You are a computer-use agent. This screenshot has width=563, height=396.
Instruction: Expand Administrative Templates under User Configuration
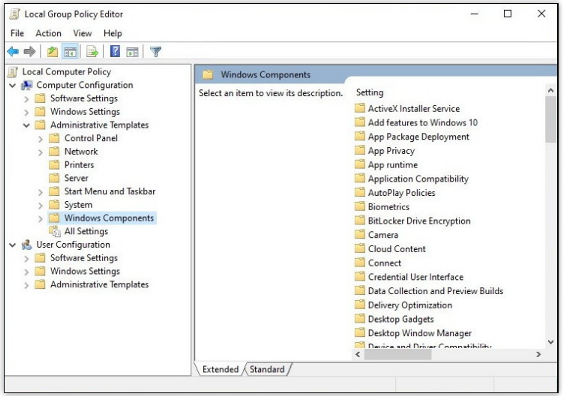pyautogui.click(x=26, y=285)
